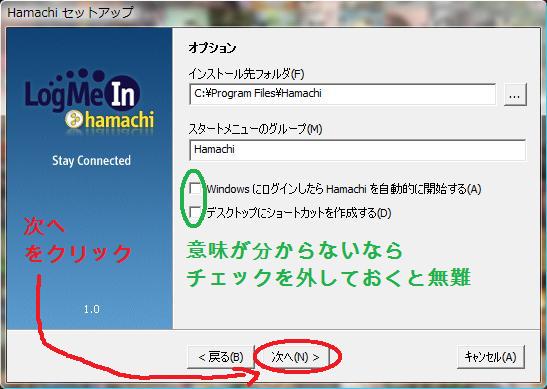Go back with the < 戻る(B) button
The image size is (547, 389).
click(x=221, y=357)
